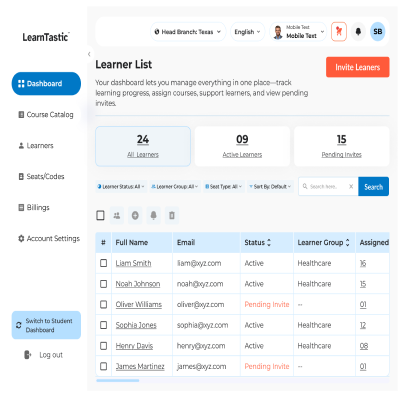Image resolution: width=401 pixels, height=394 pixels.
Task: Check the box for Henry Davis
Action: (x=104, y=346)
